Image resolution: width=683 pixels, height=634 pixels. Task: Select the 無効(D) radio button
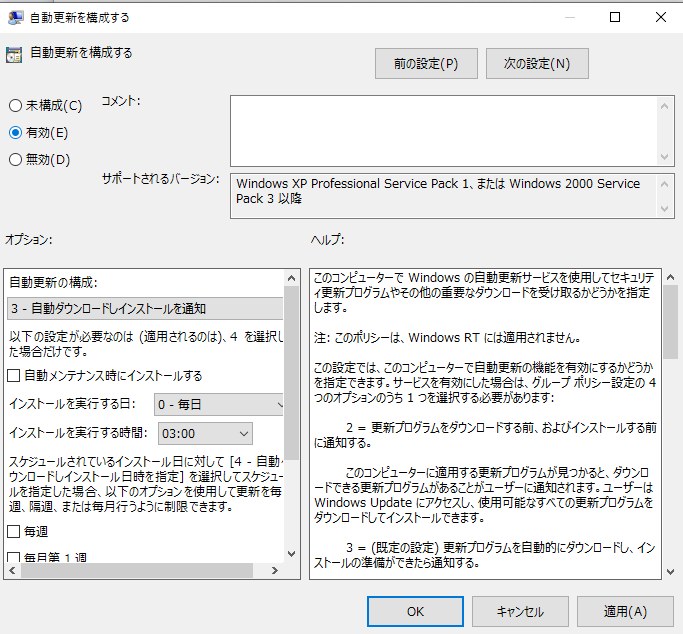[15, 159]
